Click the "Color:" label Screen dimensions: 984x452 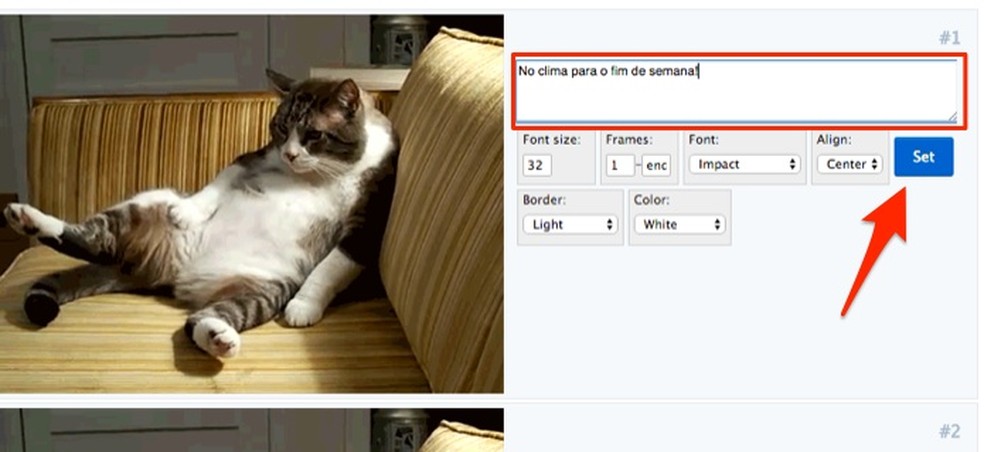tap(651, 200)
